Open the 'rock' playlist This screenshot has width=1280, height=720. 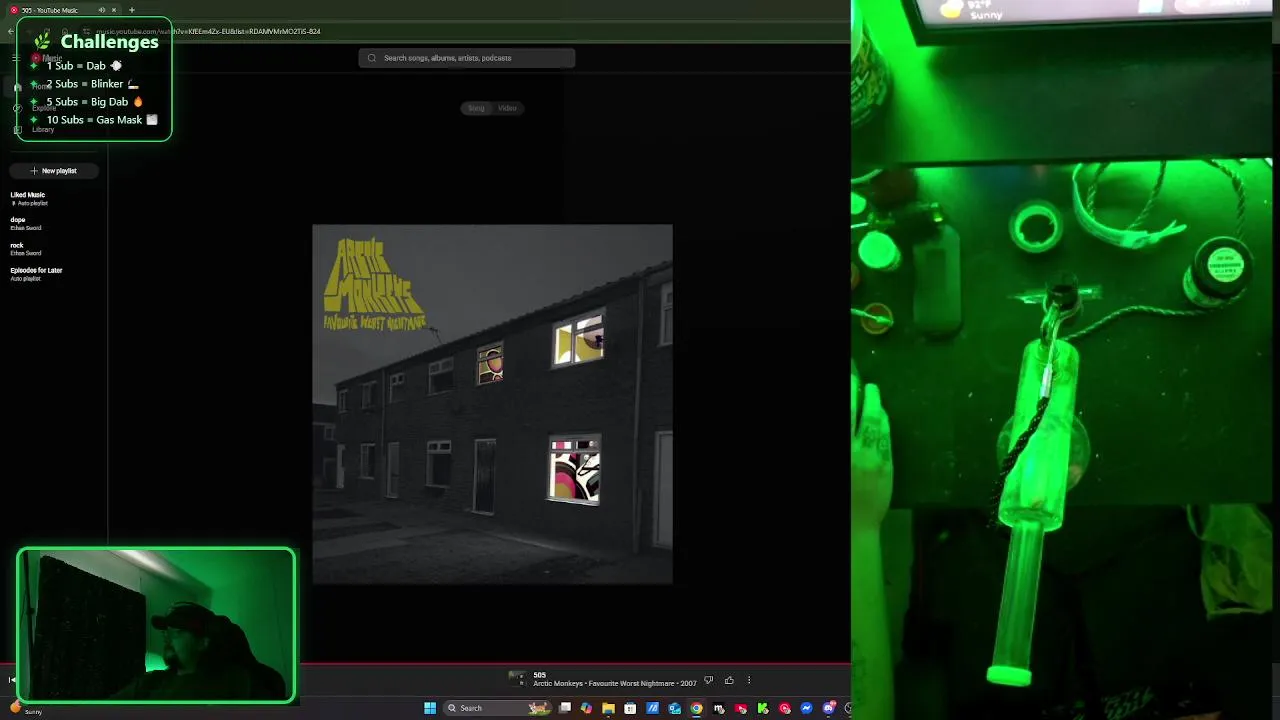26,248
